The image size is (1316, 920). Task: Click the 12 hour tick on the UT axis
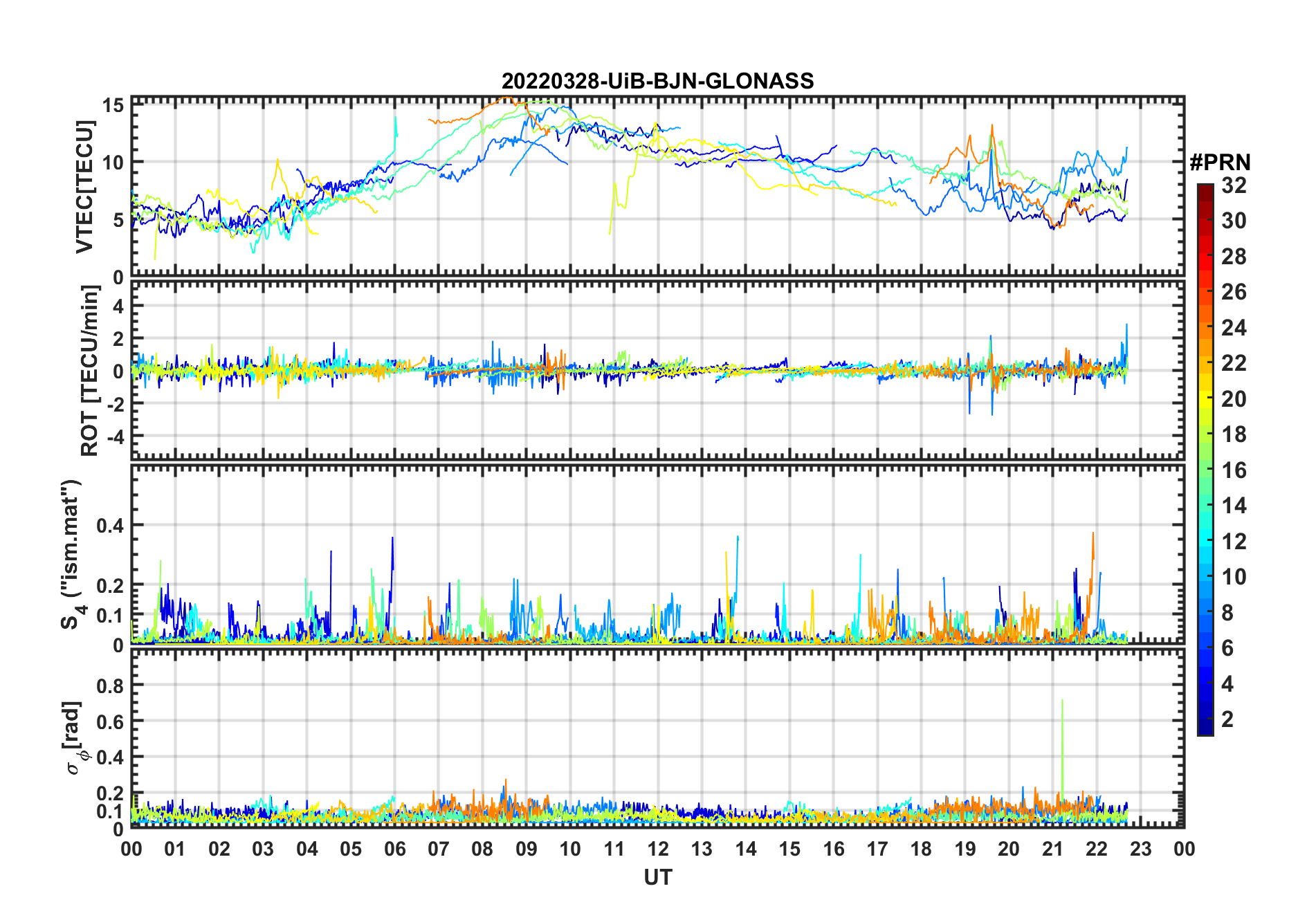(x=658, y=849)
